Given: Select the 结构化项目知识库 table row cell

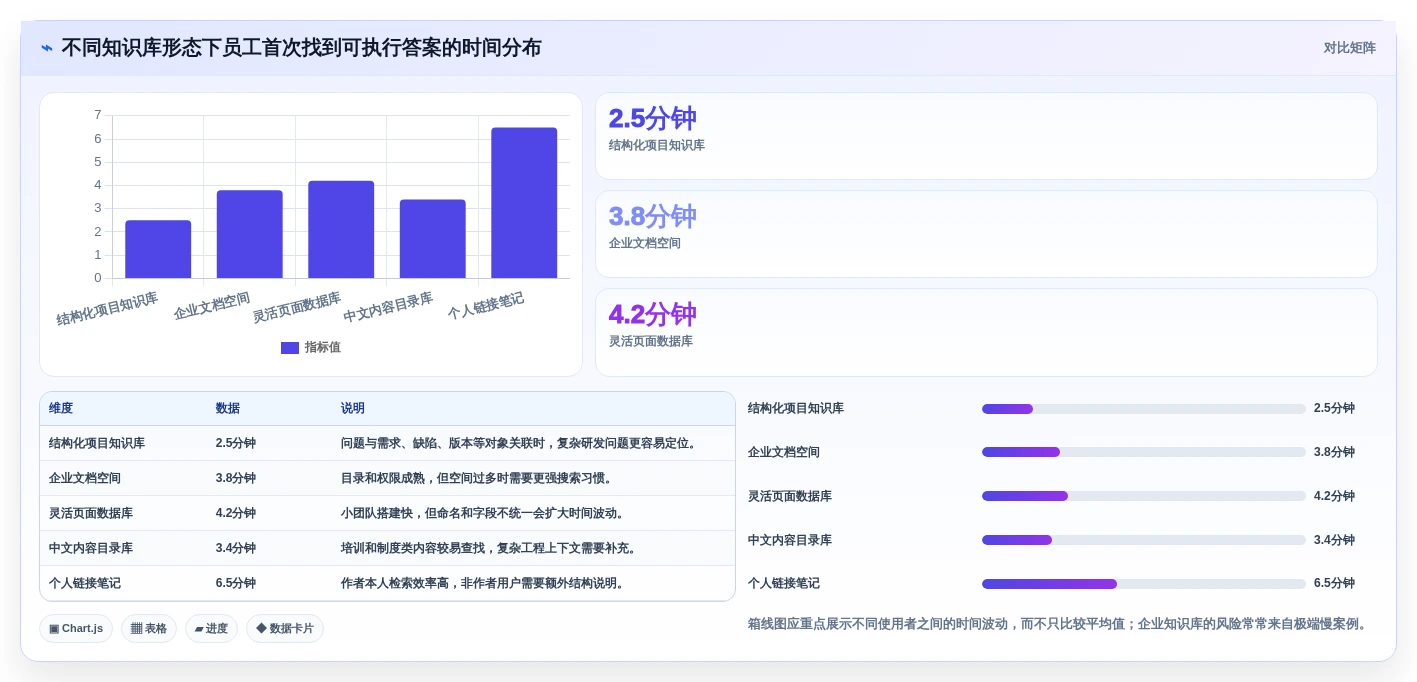Looking at the screenshot, I should point(97,443).
